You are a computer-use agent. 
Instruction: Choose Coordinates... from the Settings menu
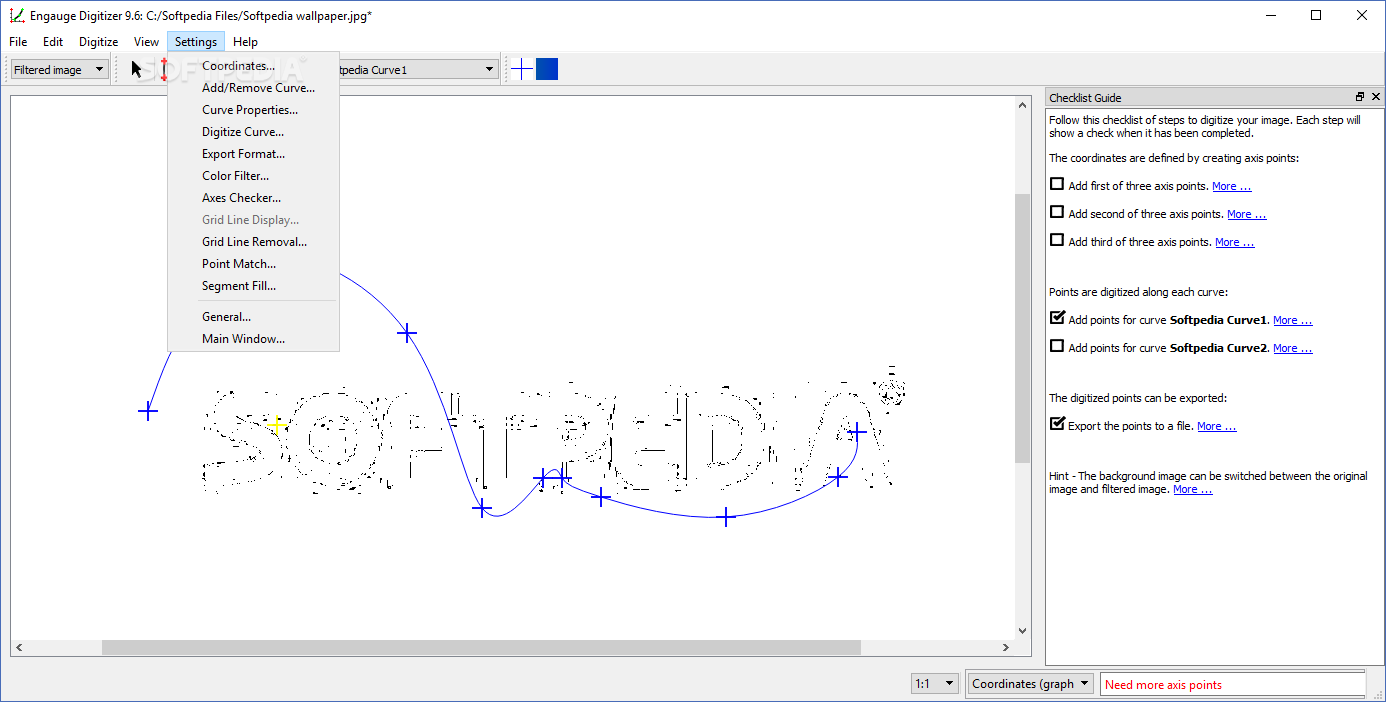pyautogui.click(x=254, y=66)
